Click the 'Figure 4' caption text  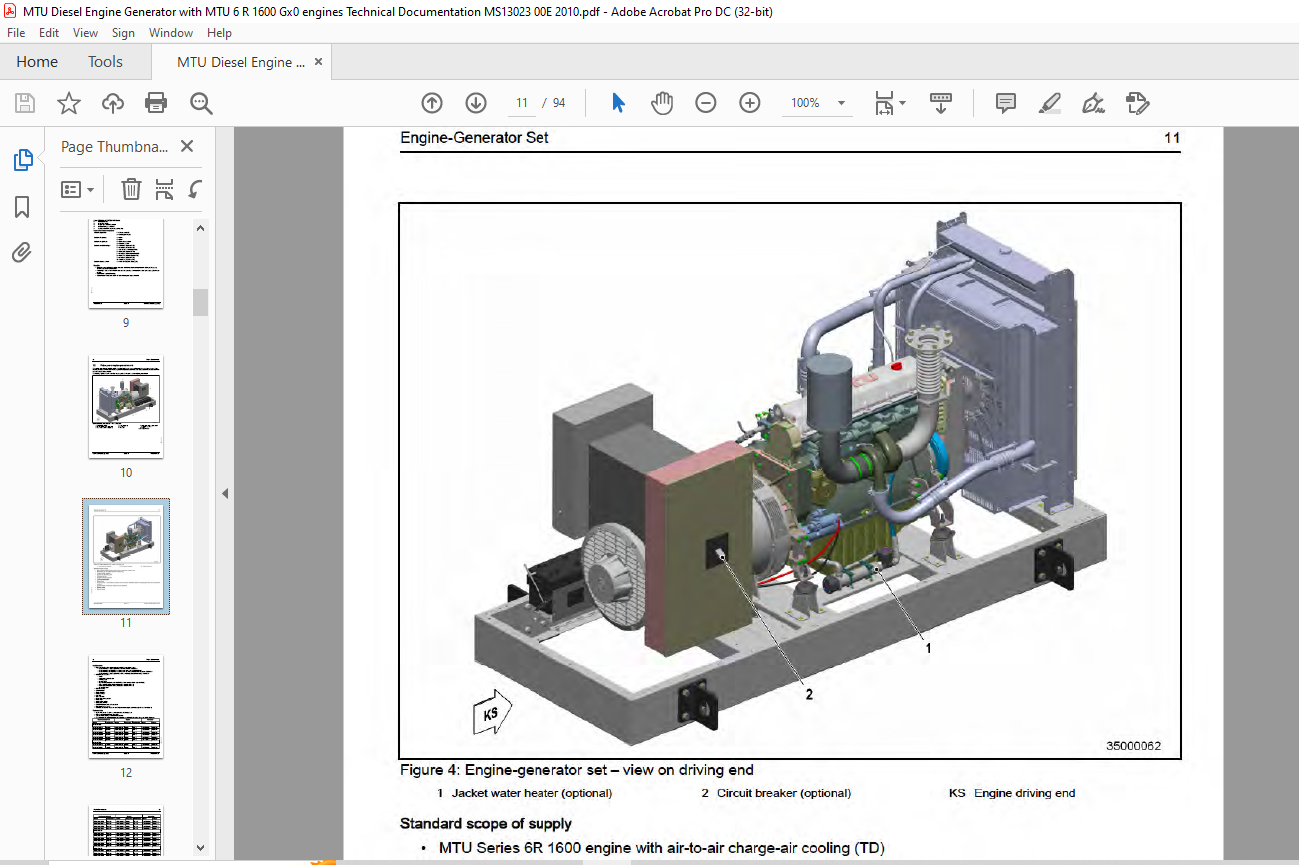click(577, 770)
